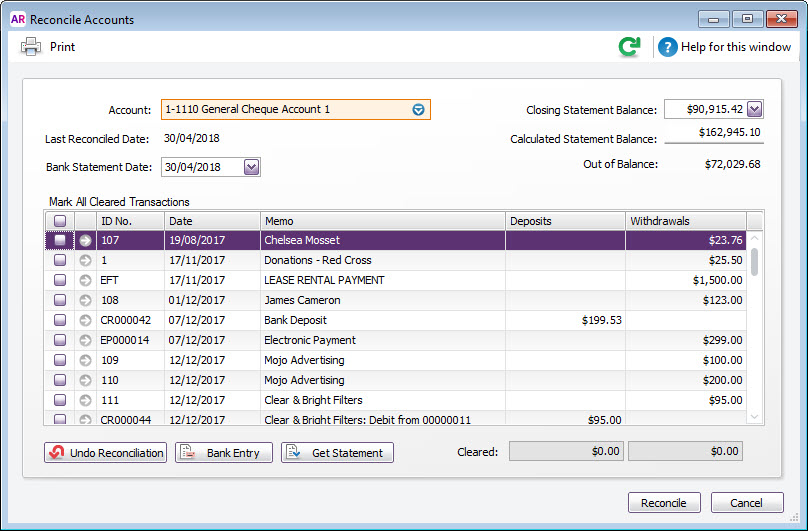The width and height of the screenshot is (808, 531).
Task: Open the Bank Statement Date picker
Action: pyautogui.click(x=251, y=167)
